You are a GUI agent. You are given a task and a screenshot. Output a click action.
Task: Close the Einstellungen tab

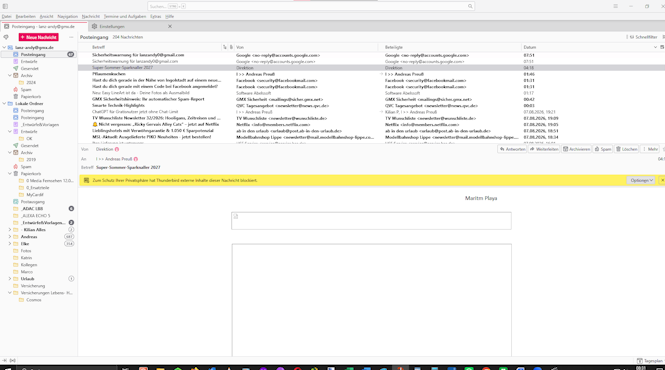tap(170, 26)
